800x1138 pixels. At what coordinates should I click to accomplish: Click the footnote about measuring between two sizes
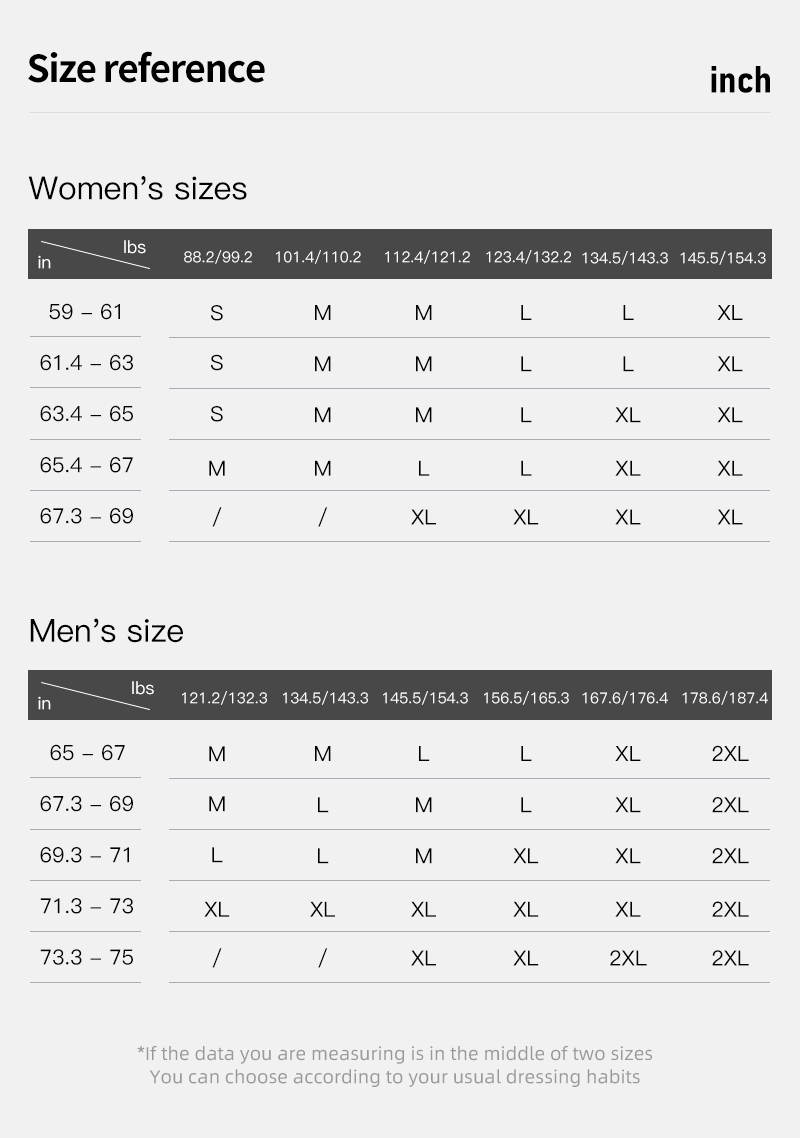click(x=395, y=1054)
